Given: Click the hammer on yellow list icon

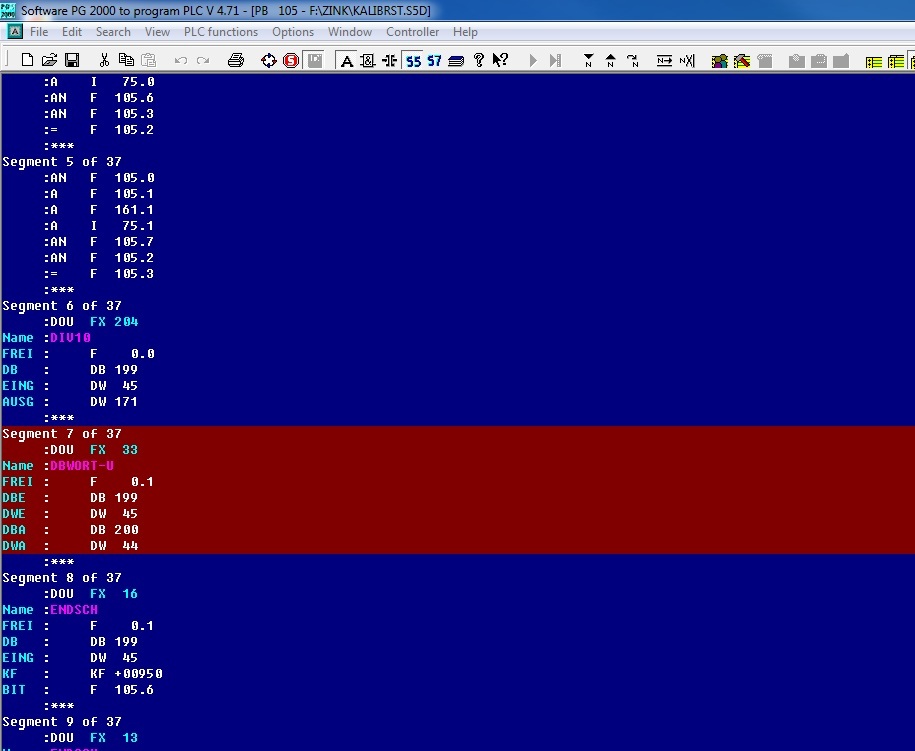Looking at the screenshot, I should [x=742, y=60].
